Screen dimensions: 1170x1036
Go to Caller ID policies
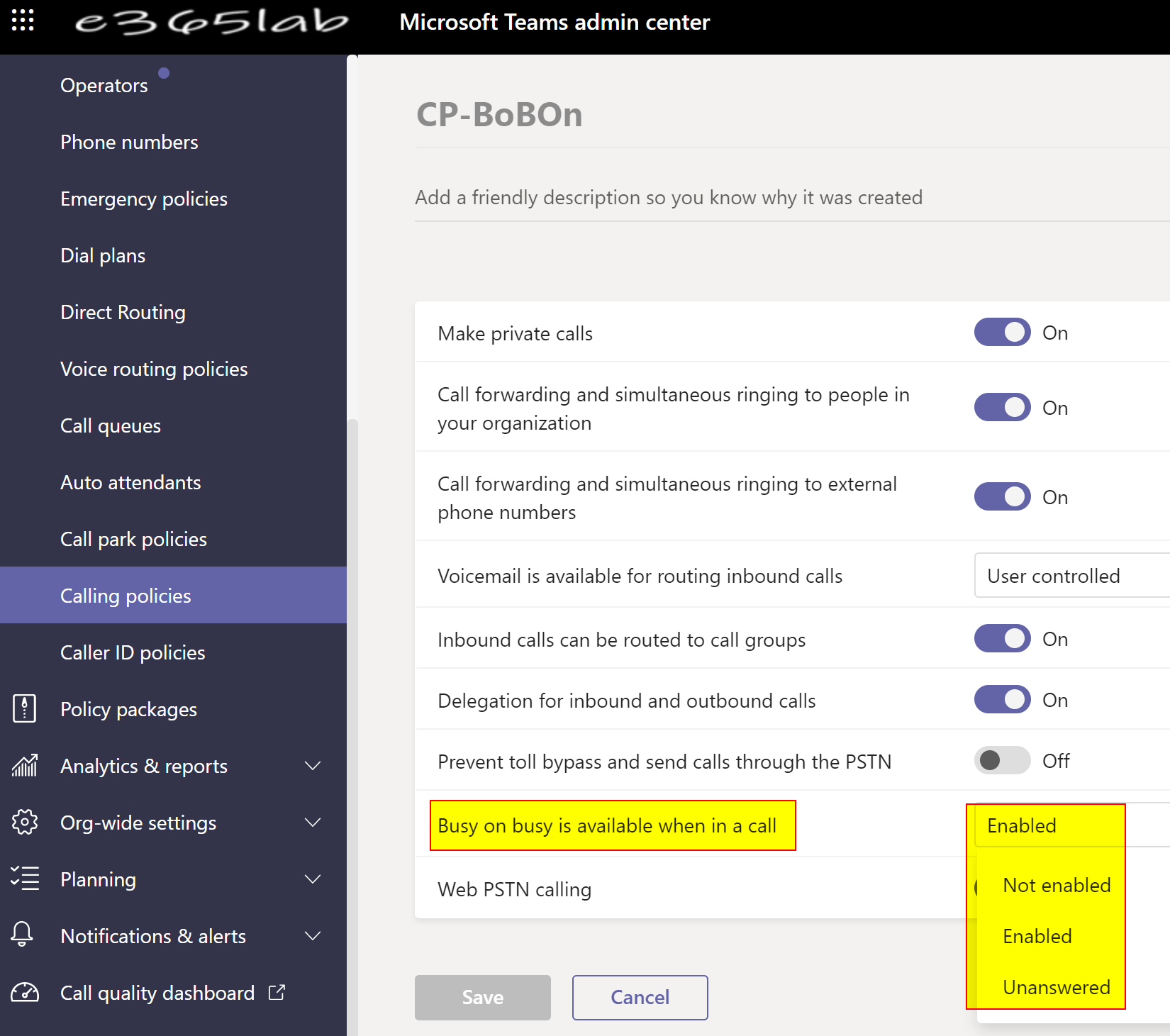point(133,652)
